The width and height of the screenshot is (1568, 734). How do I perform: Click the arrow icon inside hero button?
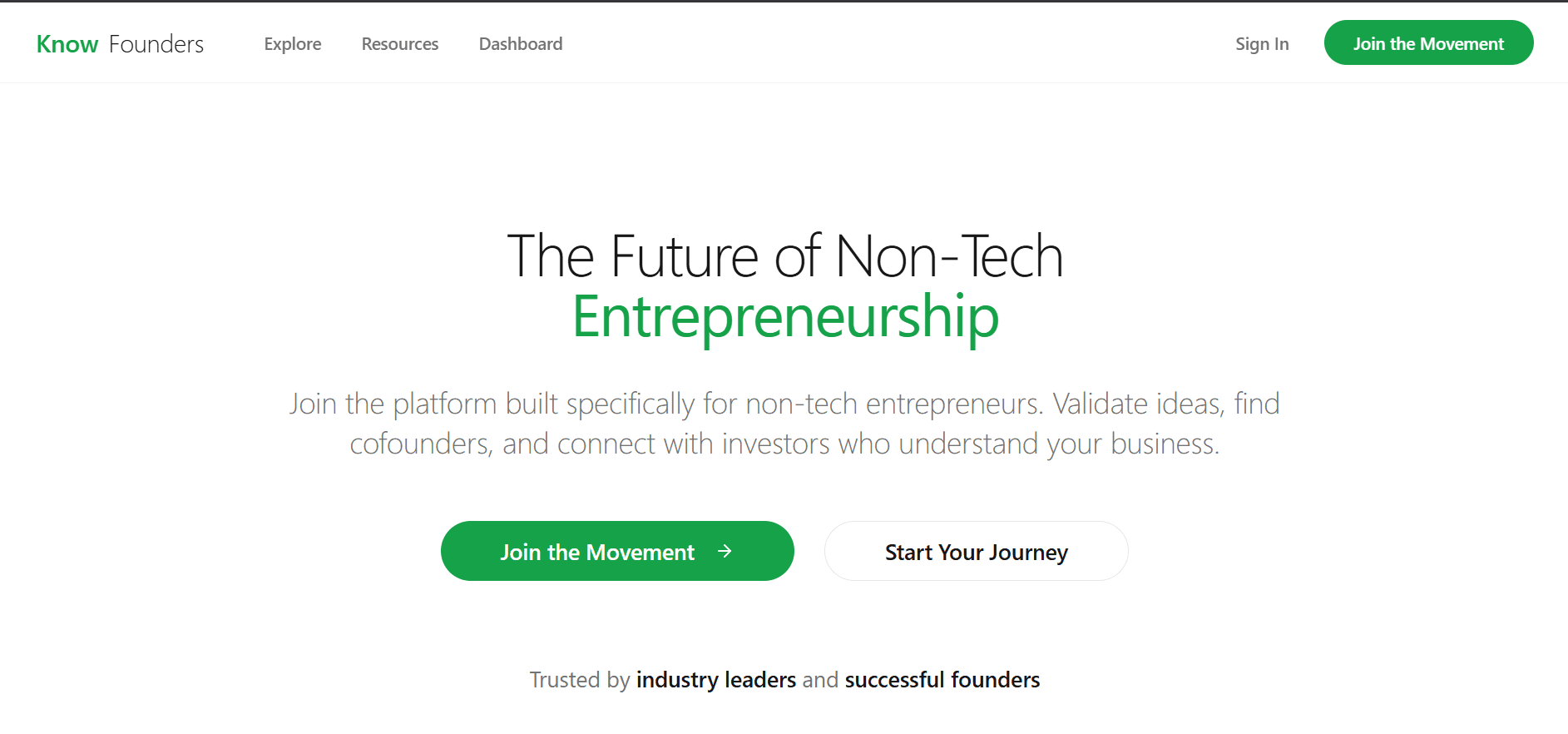click(x=725, y=551)
